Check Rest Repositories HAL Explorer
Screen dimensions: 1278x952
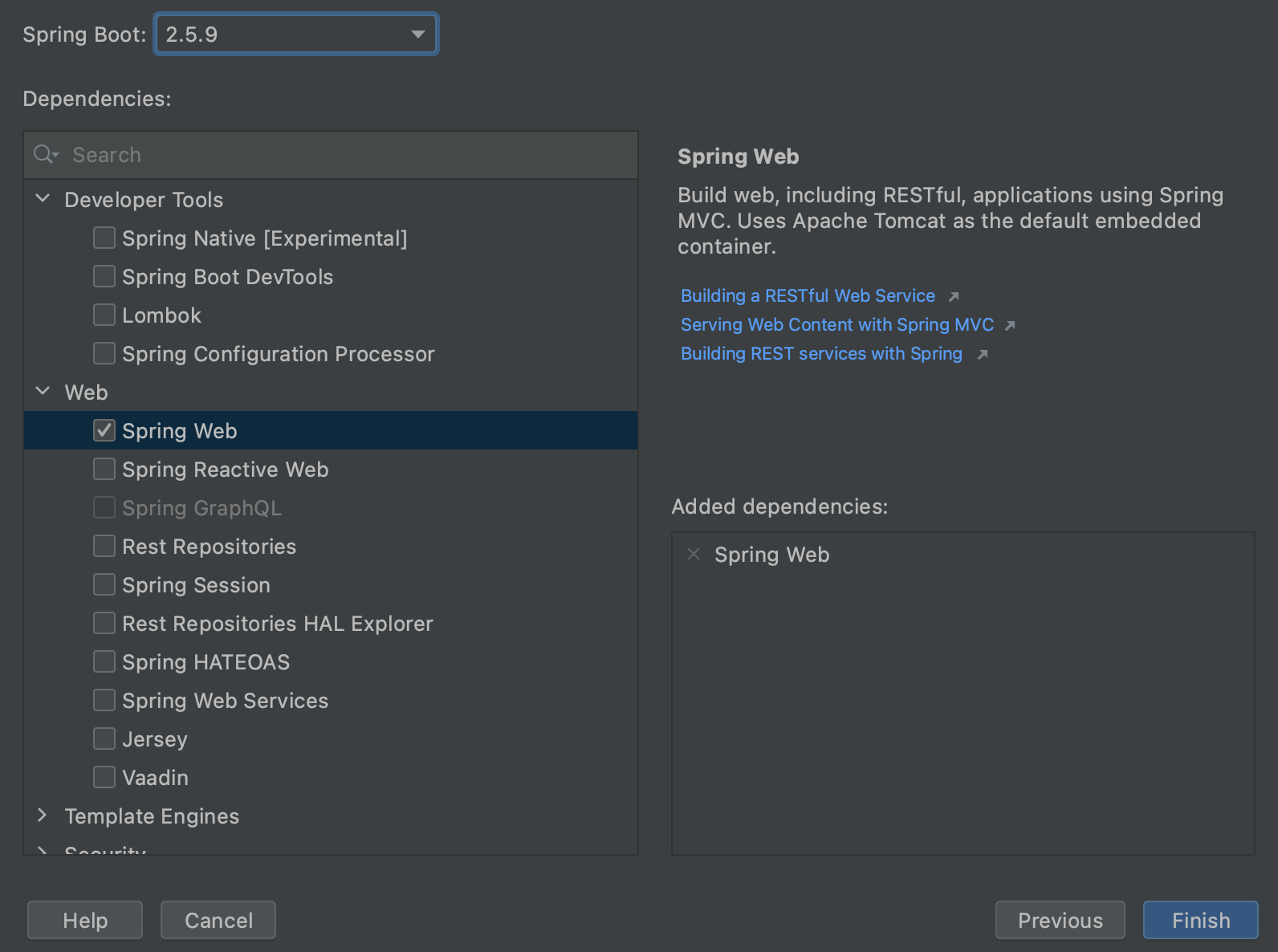tap(104, 623)
